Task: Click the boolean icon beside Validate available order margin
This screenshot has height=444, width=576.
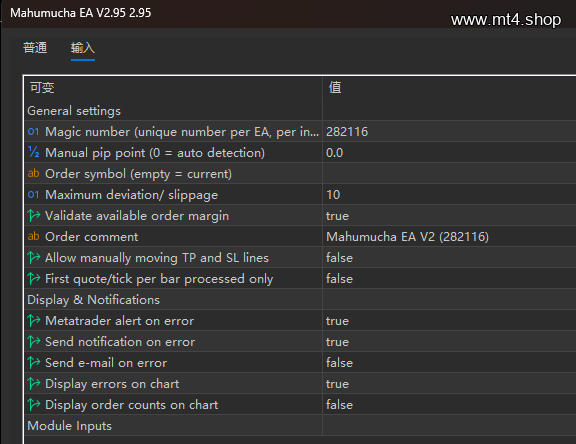Action: tap(33, 216)
